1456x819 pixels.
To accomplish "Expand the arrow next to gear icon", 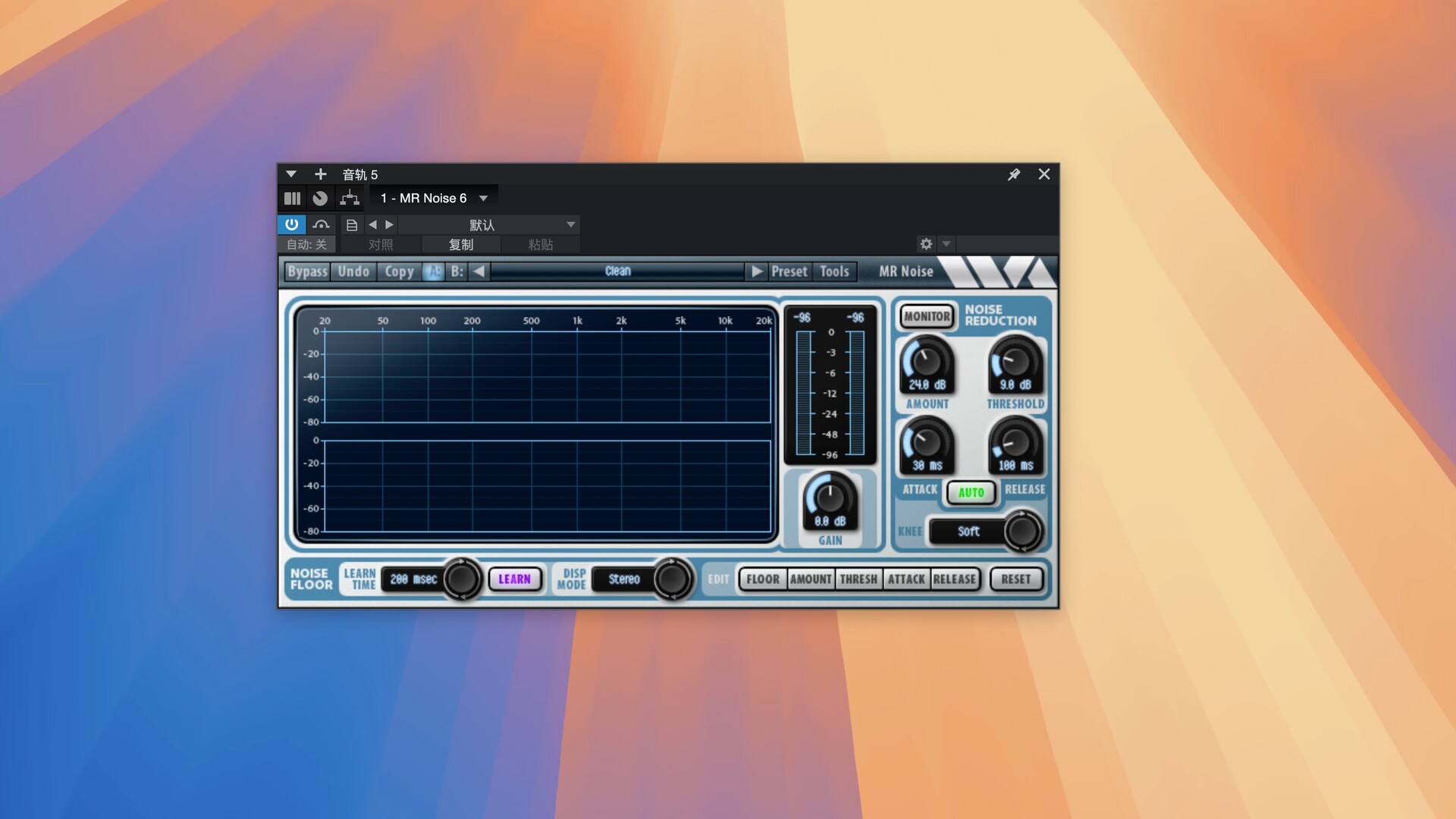I will 946,244.
